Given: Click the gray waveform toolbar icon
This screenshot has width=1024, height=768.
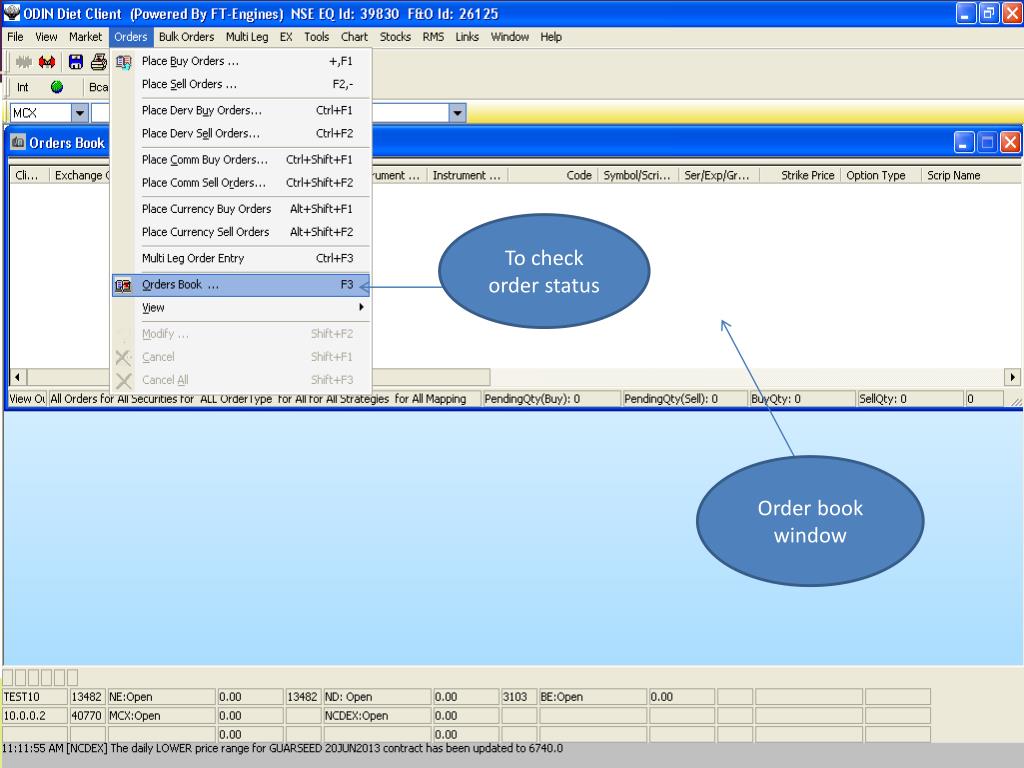Looking at the screenshot, I should point(24,62).
